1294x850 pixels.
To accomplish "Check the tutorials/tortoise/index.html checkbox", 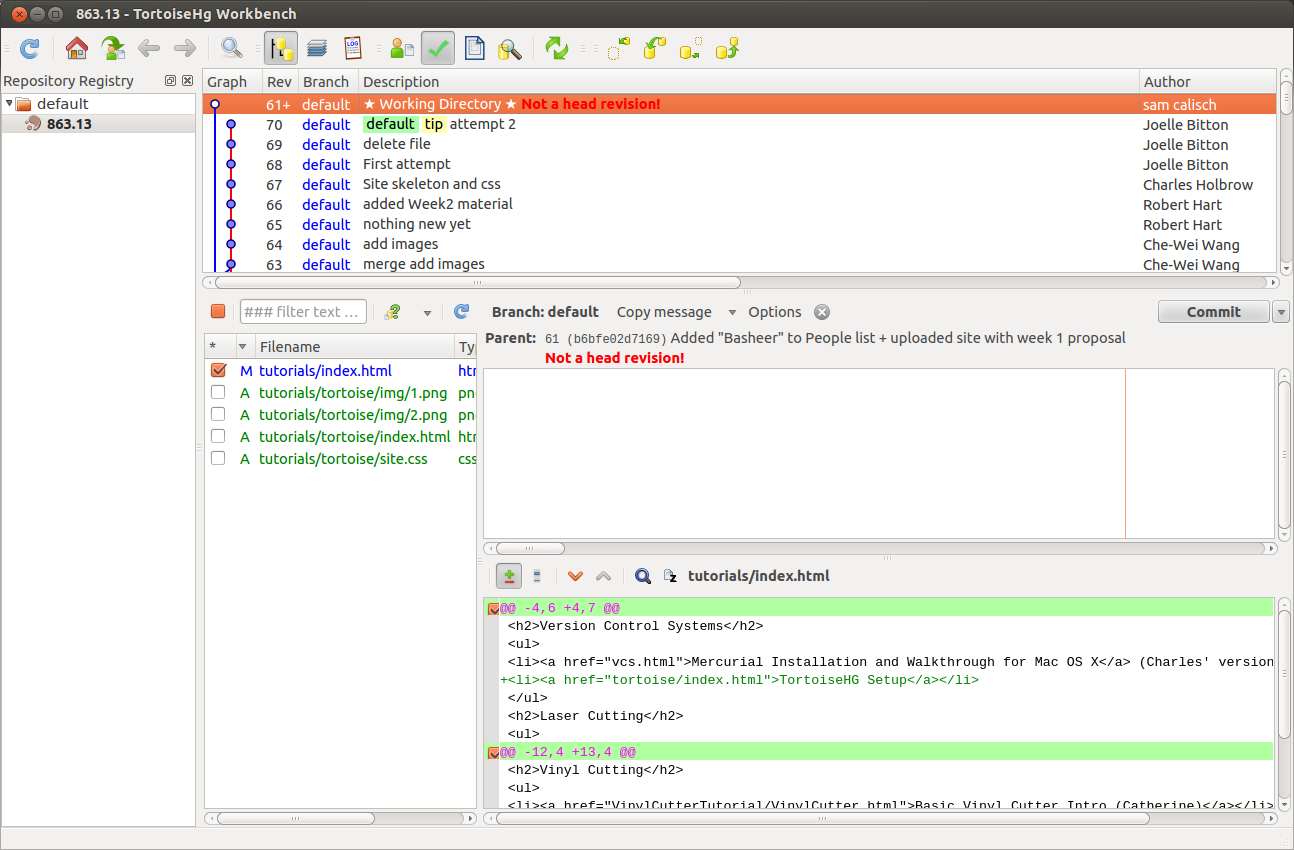I will tap(218, 437).
